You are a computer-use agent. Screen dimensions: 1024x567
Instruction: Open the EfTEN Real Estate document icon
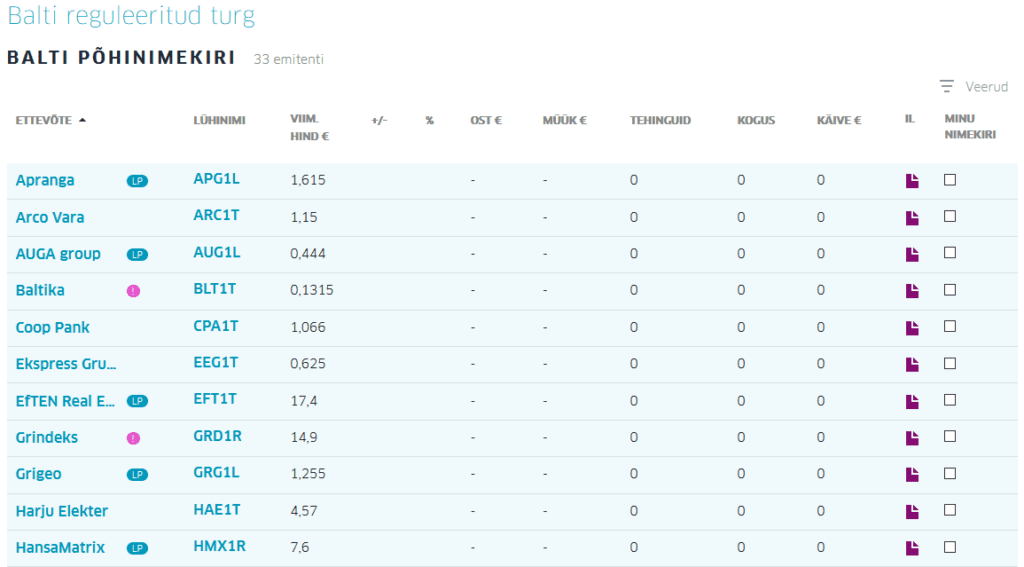coord(912,402)
